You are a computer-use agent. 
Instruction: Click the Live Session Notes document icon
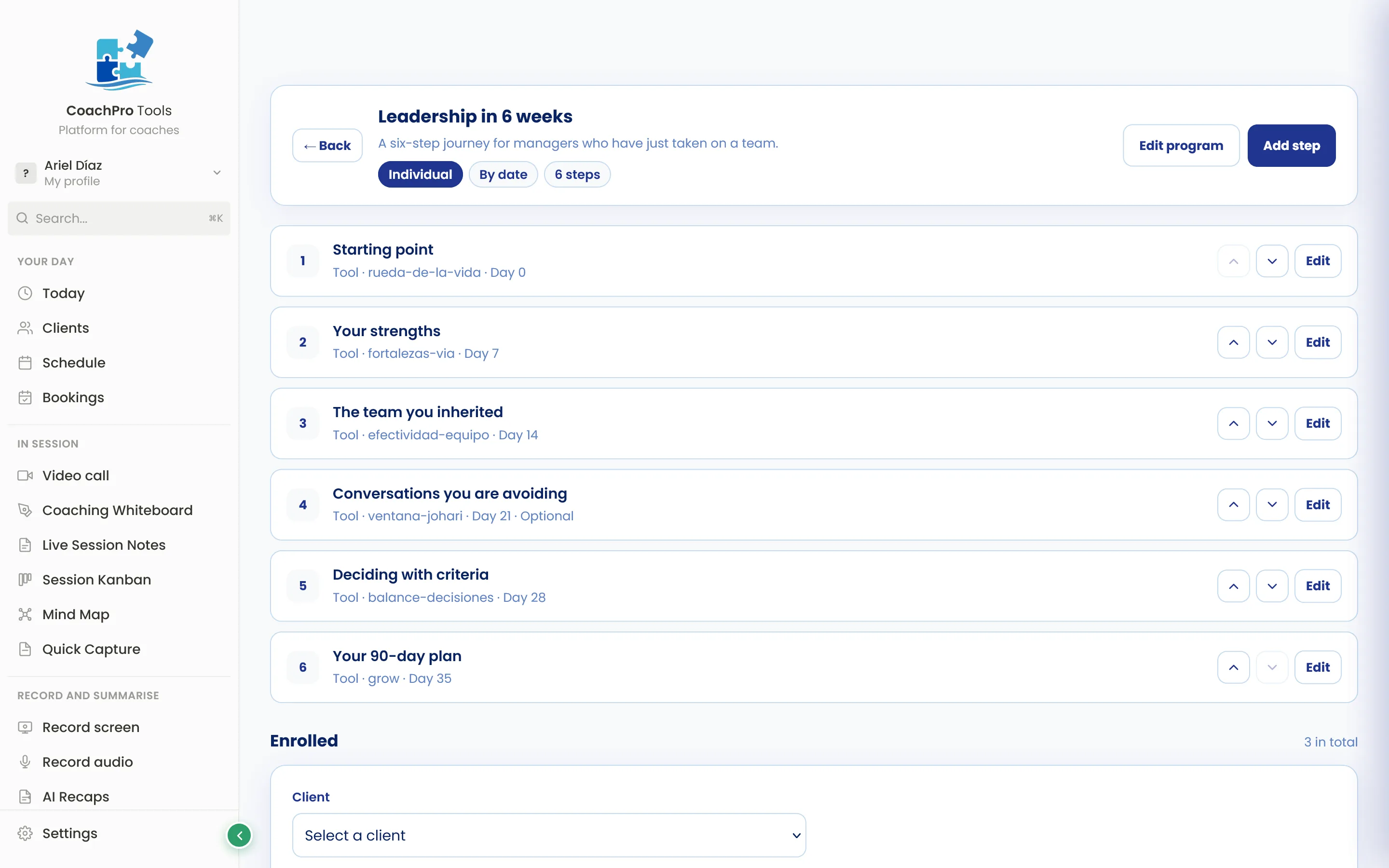(x=25, y=545)
